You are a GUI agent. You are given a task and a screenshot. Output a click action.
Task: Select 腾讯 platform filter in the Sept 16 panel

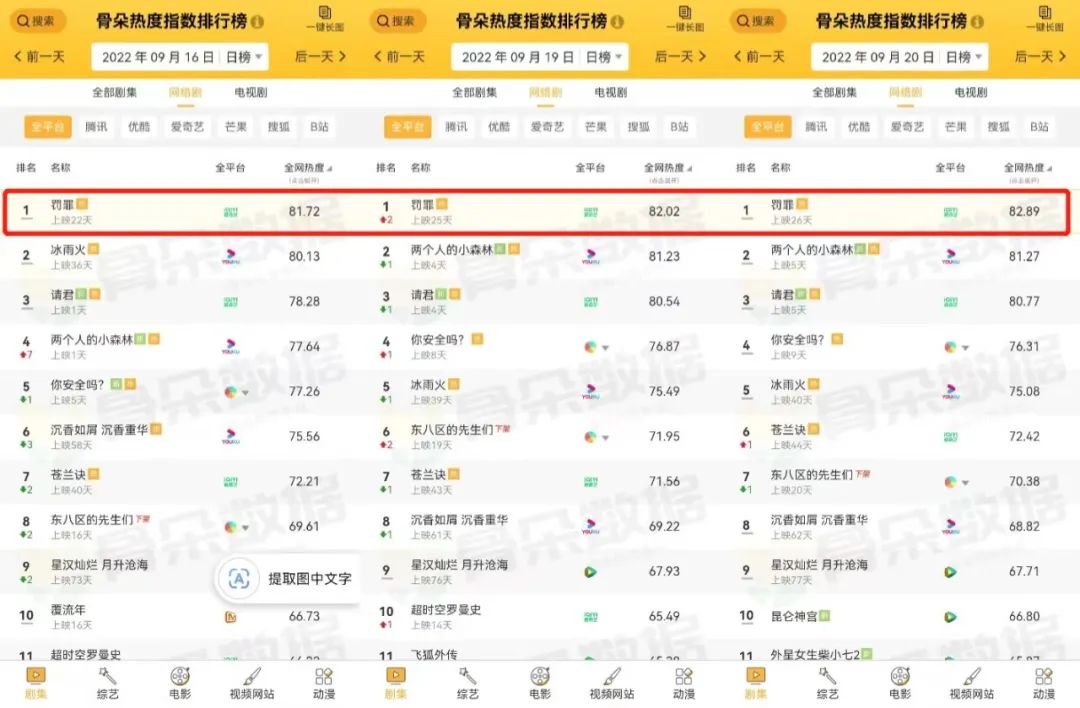click(x=96, y=127)
